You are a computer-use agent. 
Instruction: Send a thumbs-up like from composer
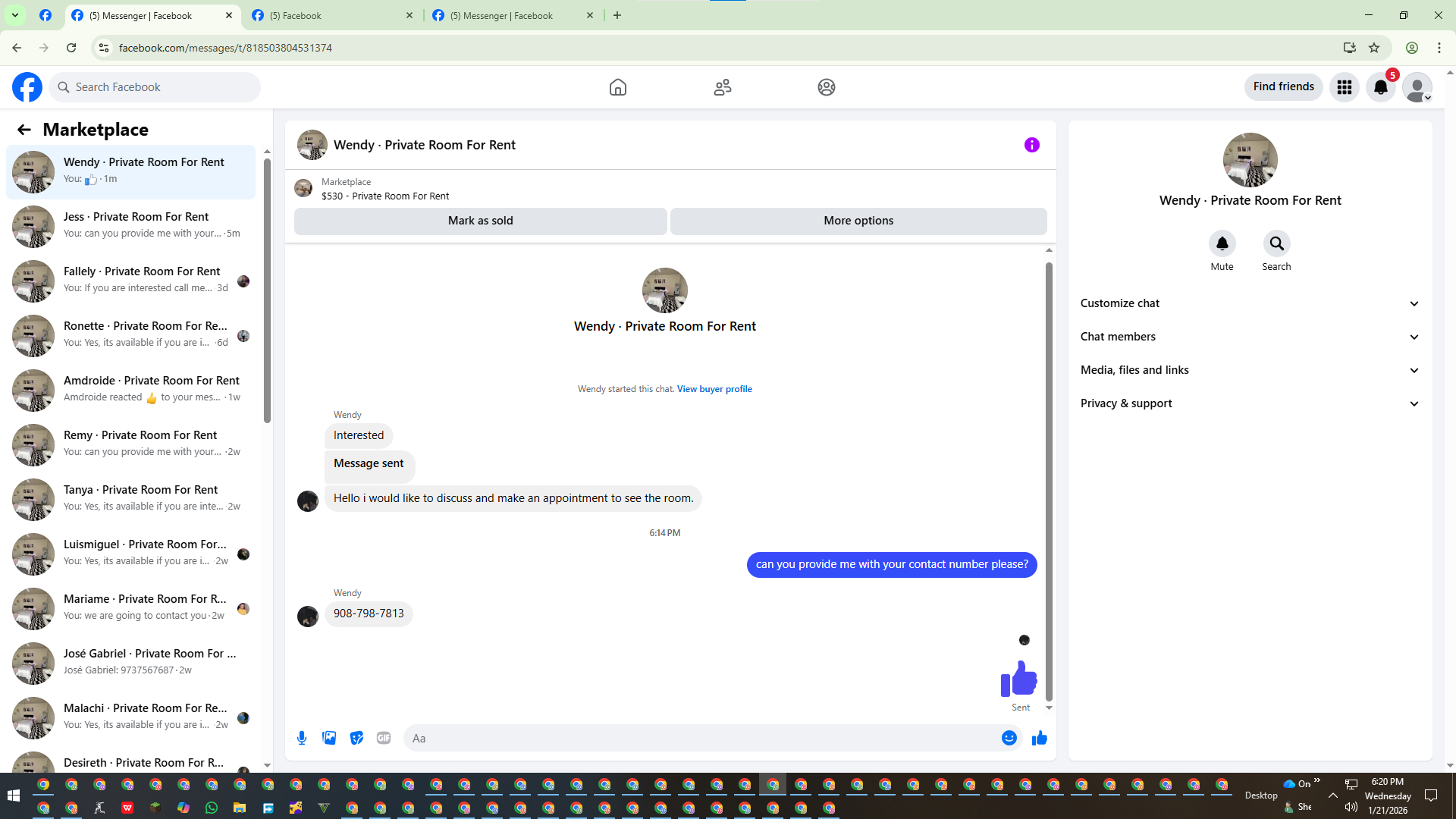(x=1039, y=738)
